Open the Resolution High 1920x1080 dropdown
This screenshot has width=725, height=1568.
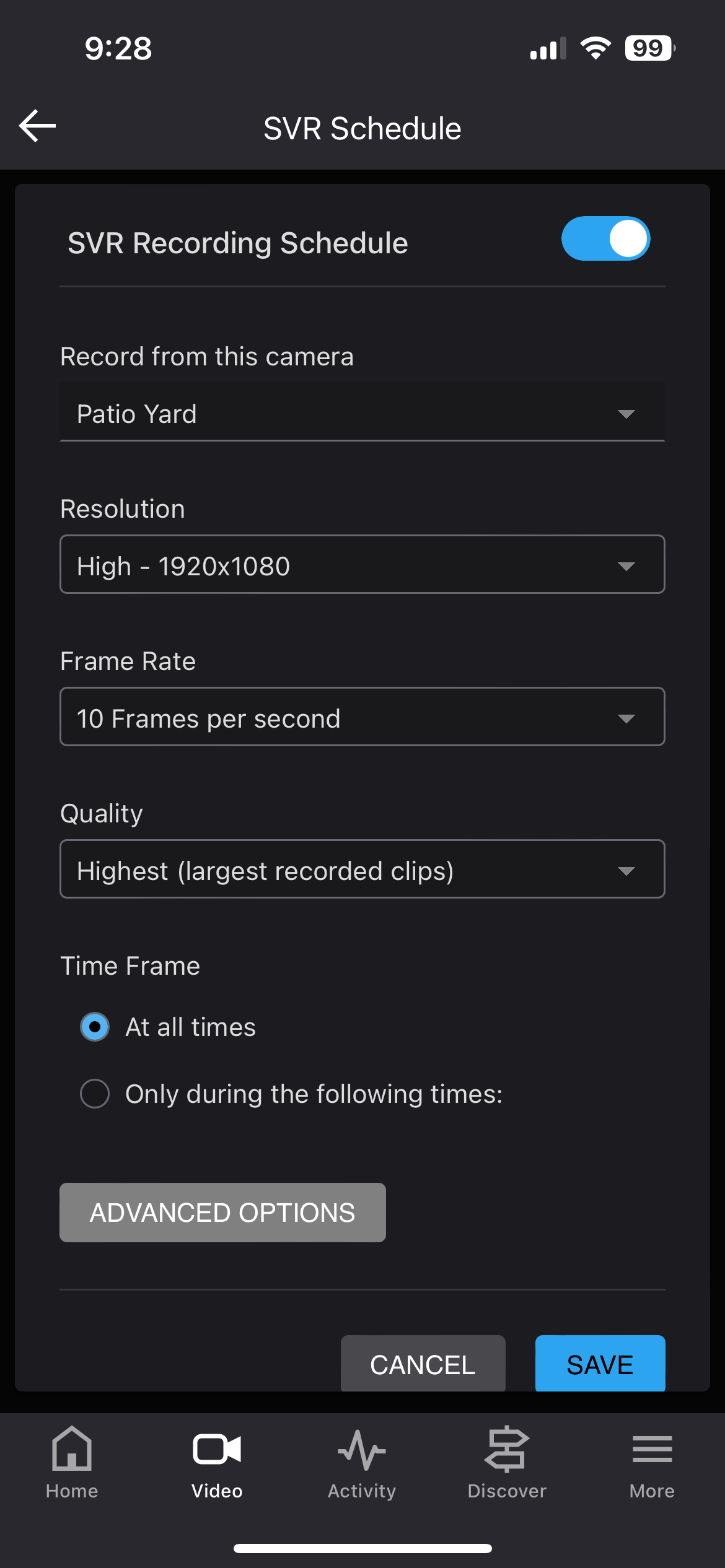[x=362, y=564]
